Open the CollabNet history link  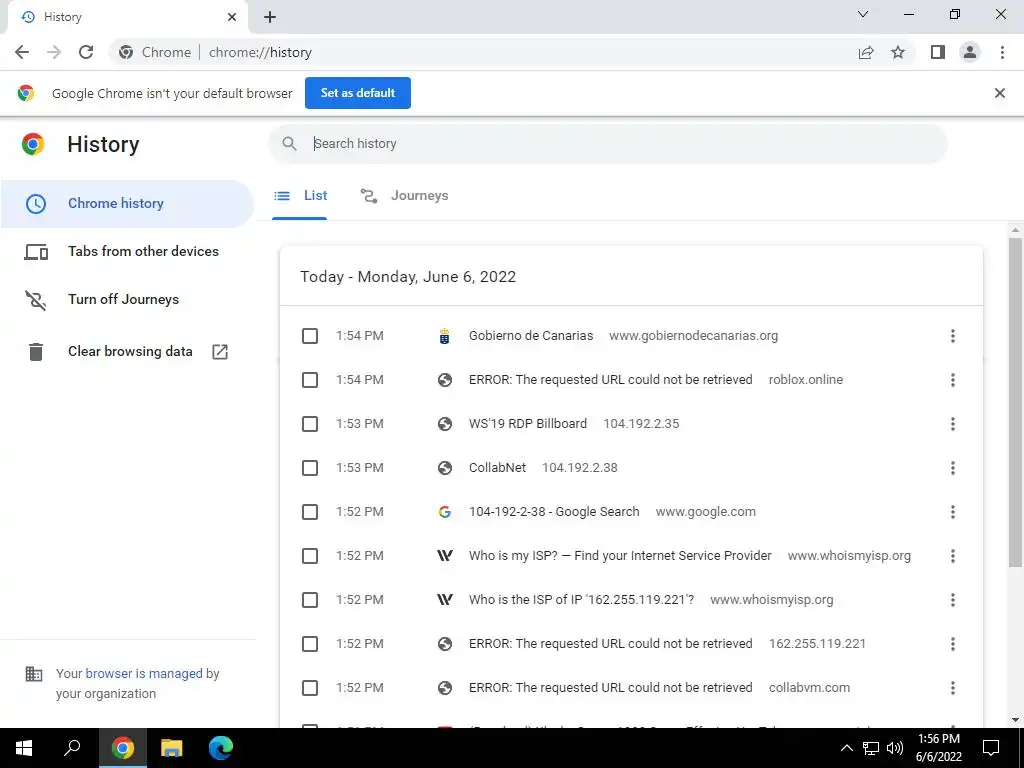tap(498, 468)
